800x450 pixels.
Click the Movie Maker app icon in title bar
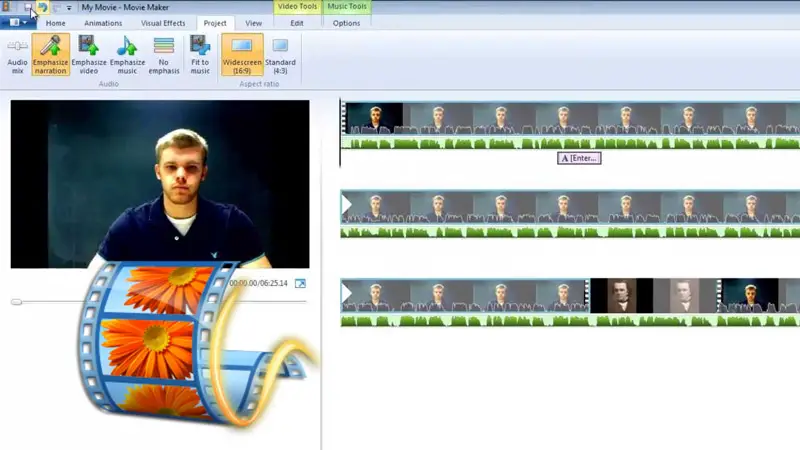[x=6, y=7]
